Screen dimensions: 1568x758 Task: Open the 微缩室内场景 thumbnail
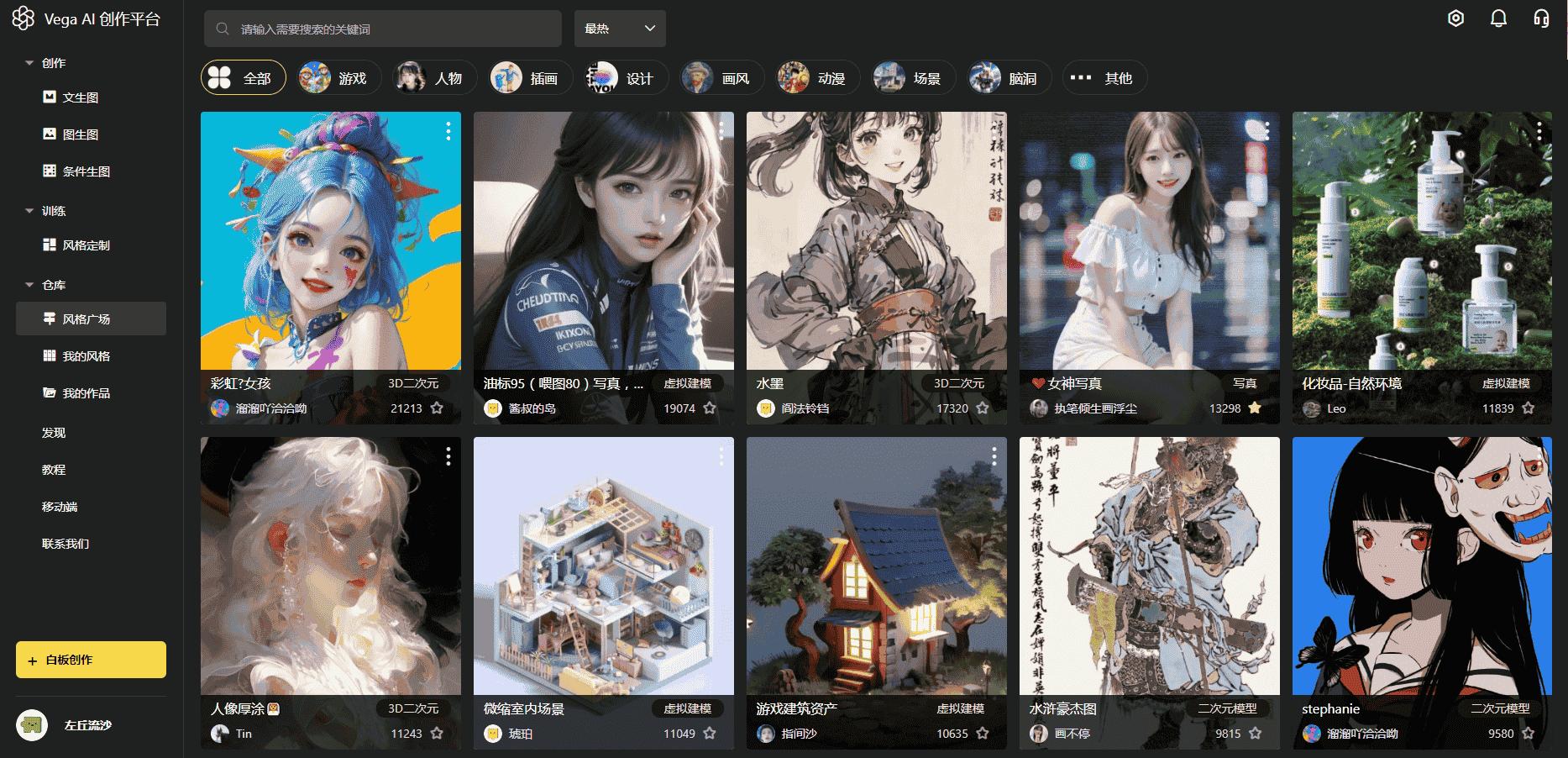tap(603, 566)
